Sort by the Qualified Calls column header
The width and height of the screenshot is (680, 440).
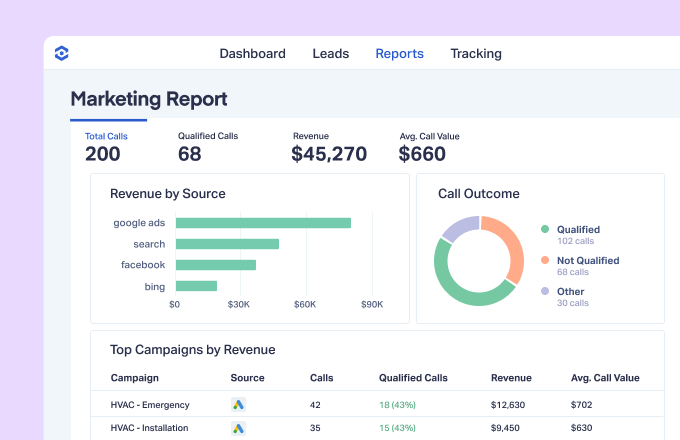[413, 378]
